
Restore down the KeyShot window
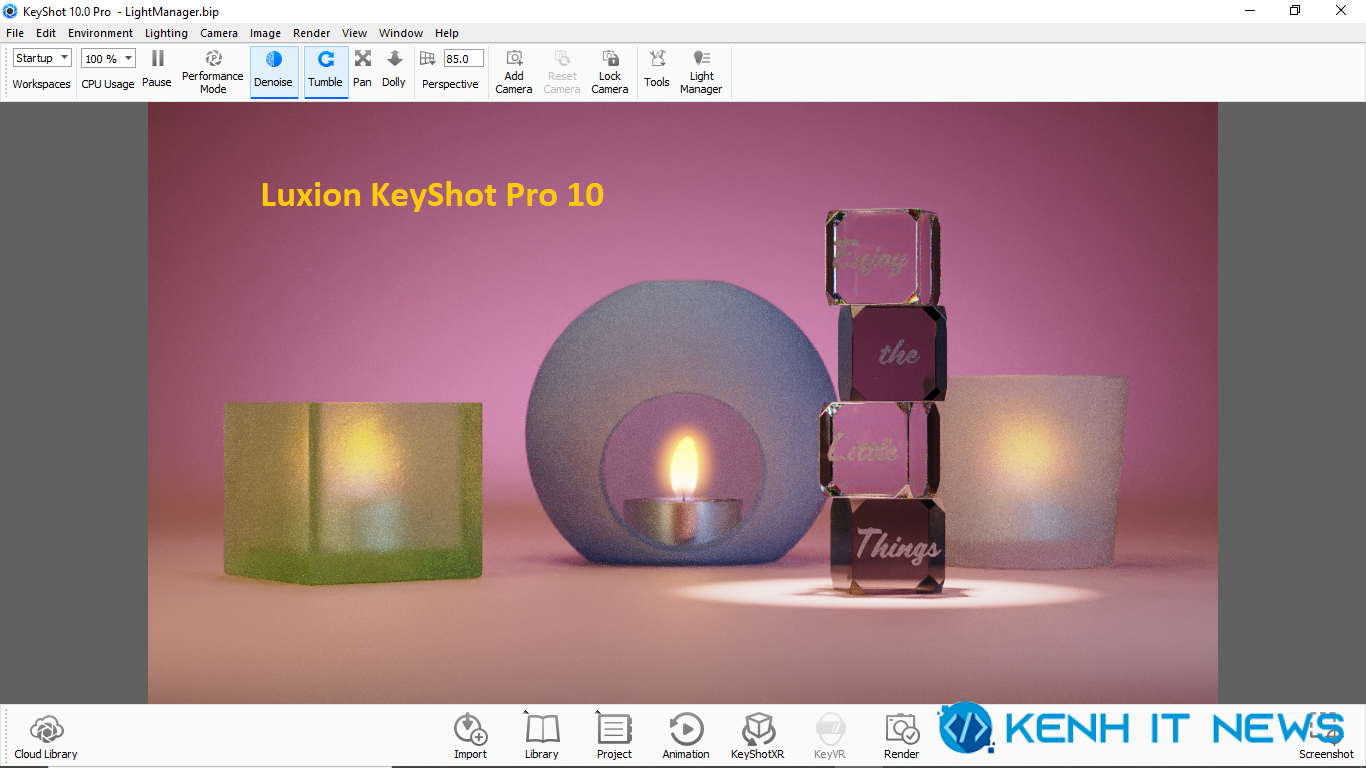tap(1295, 11)
